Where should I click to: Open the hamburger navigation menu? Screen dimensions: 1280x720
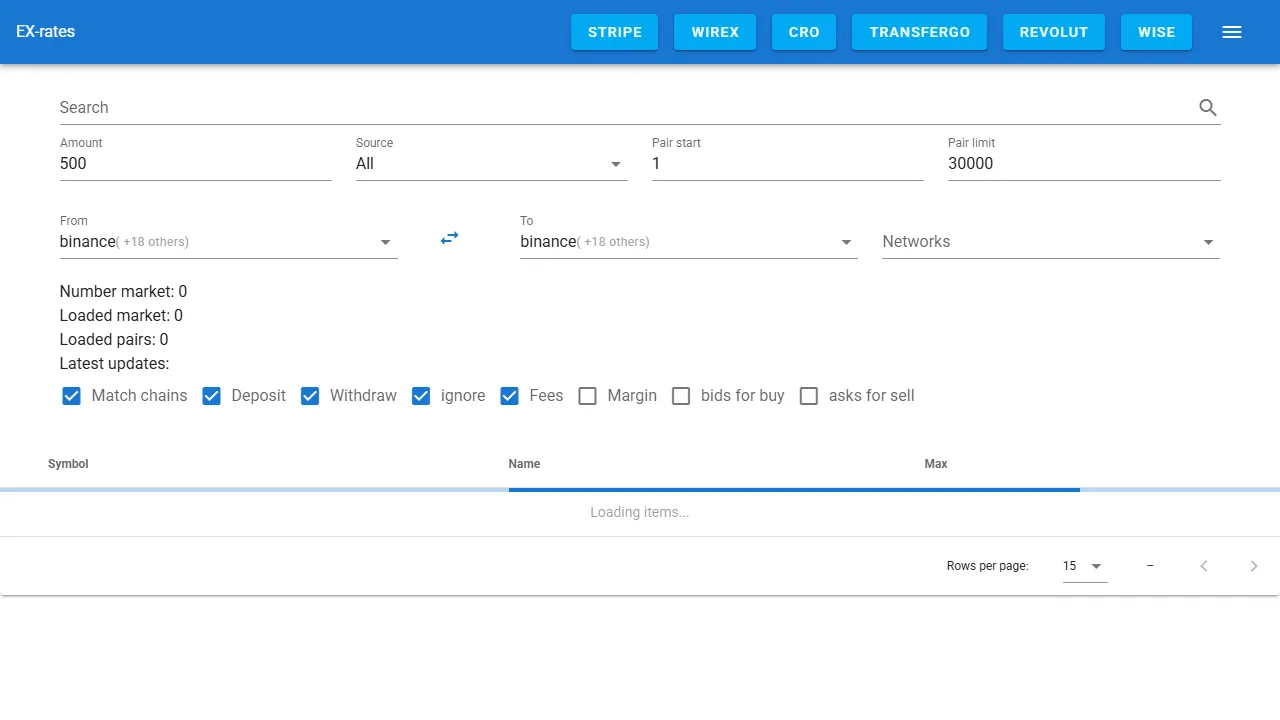pyautogui.click(x=1231, y=31)
